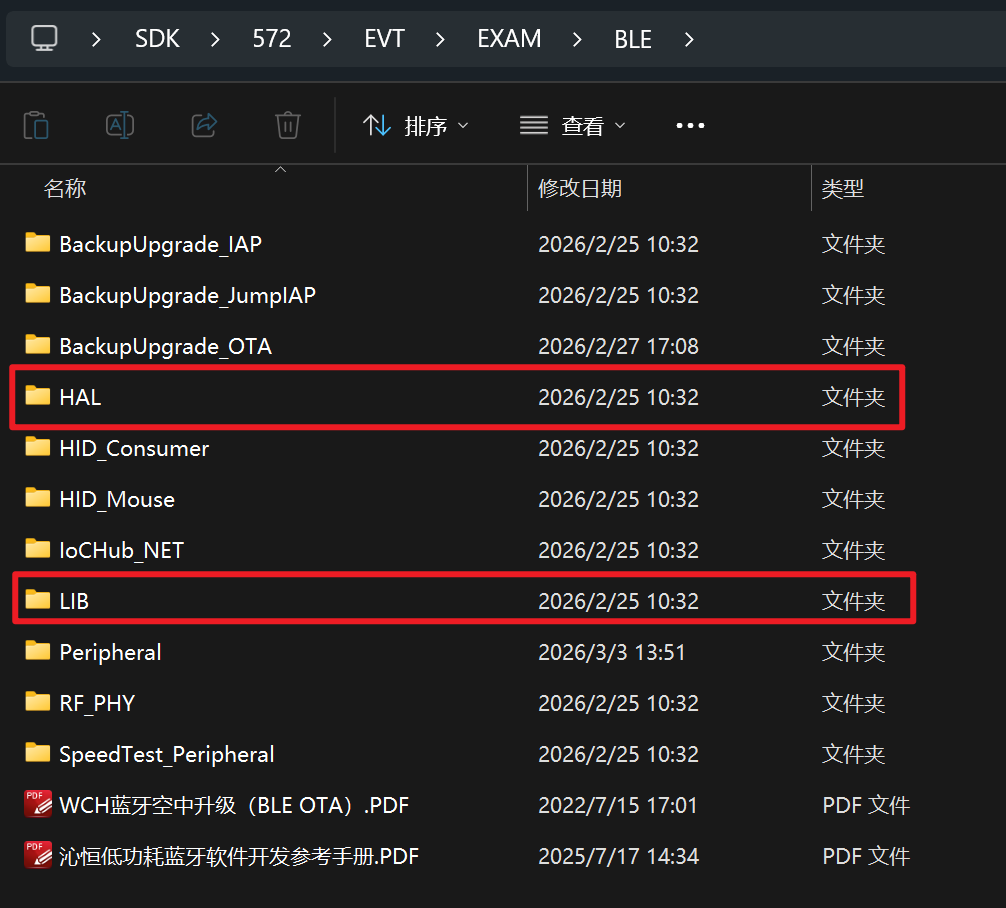Screen dimensions: 1006x908
Task: Click the BackupUpgrade_OTA folder name
Action: click(x=166, y=347)
